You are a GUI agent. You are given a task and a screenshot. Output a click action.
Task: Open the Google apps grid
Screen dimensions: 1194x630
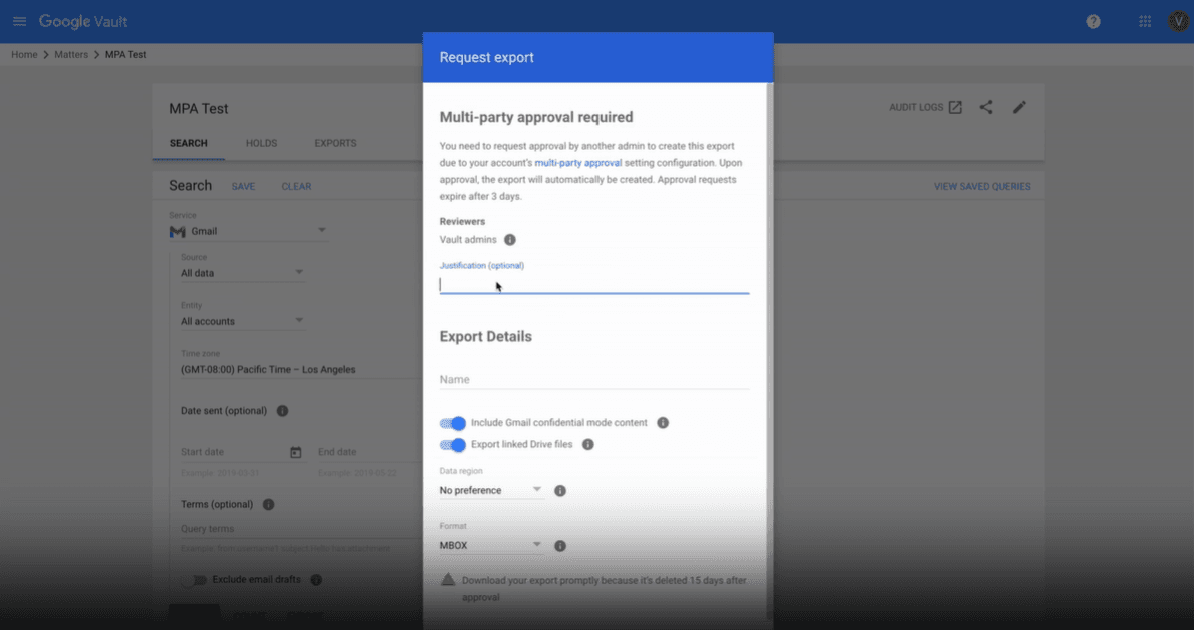click(x=1144, y=21)
